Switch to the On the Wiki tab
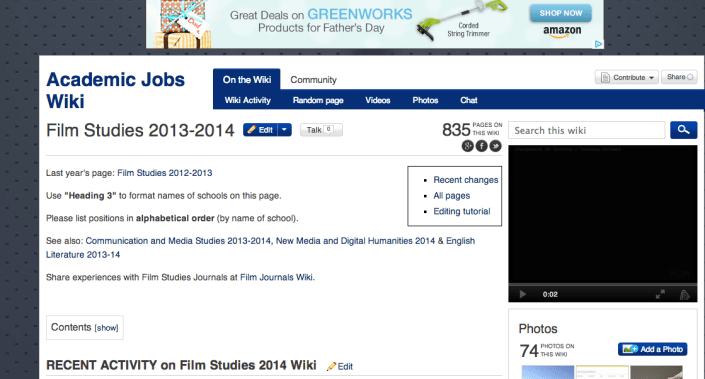 pyautogui.click(x=247, y=80)
